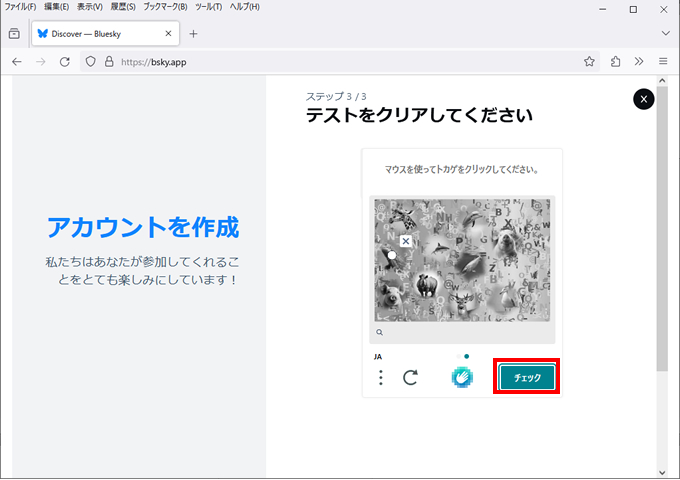
Task: Open captcha options three-dot menu
Action: point(381,378)
